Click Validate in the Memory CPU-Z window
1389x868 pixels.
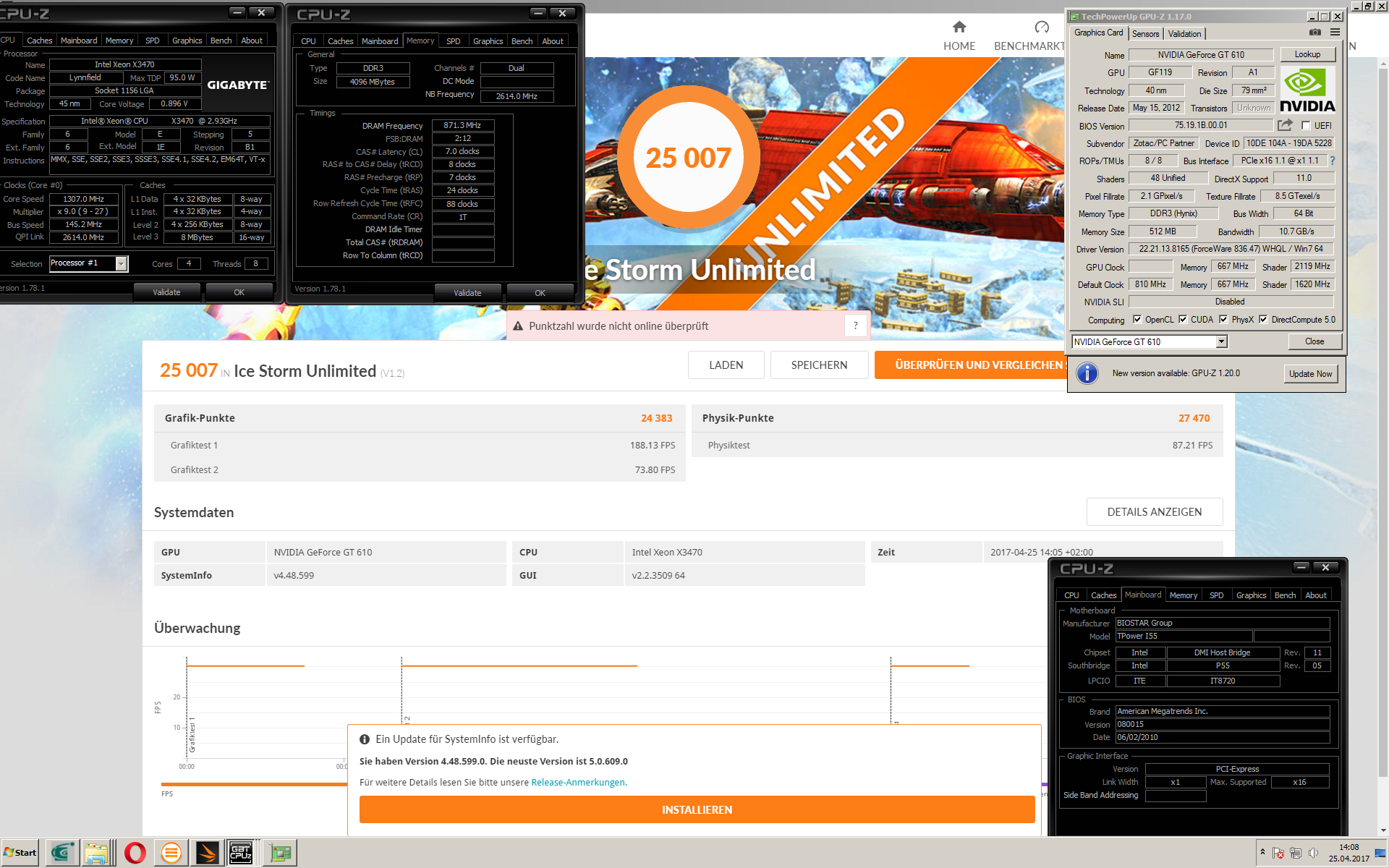pos(467,293)
